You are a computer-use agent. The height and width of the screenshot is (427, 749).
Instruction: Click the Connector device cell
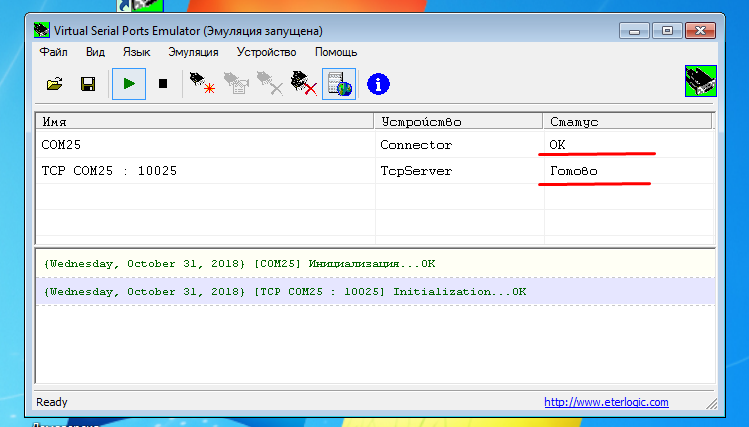[x=416, y=145]
